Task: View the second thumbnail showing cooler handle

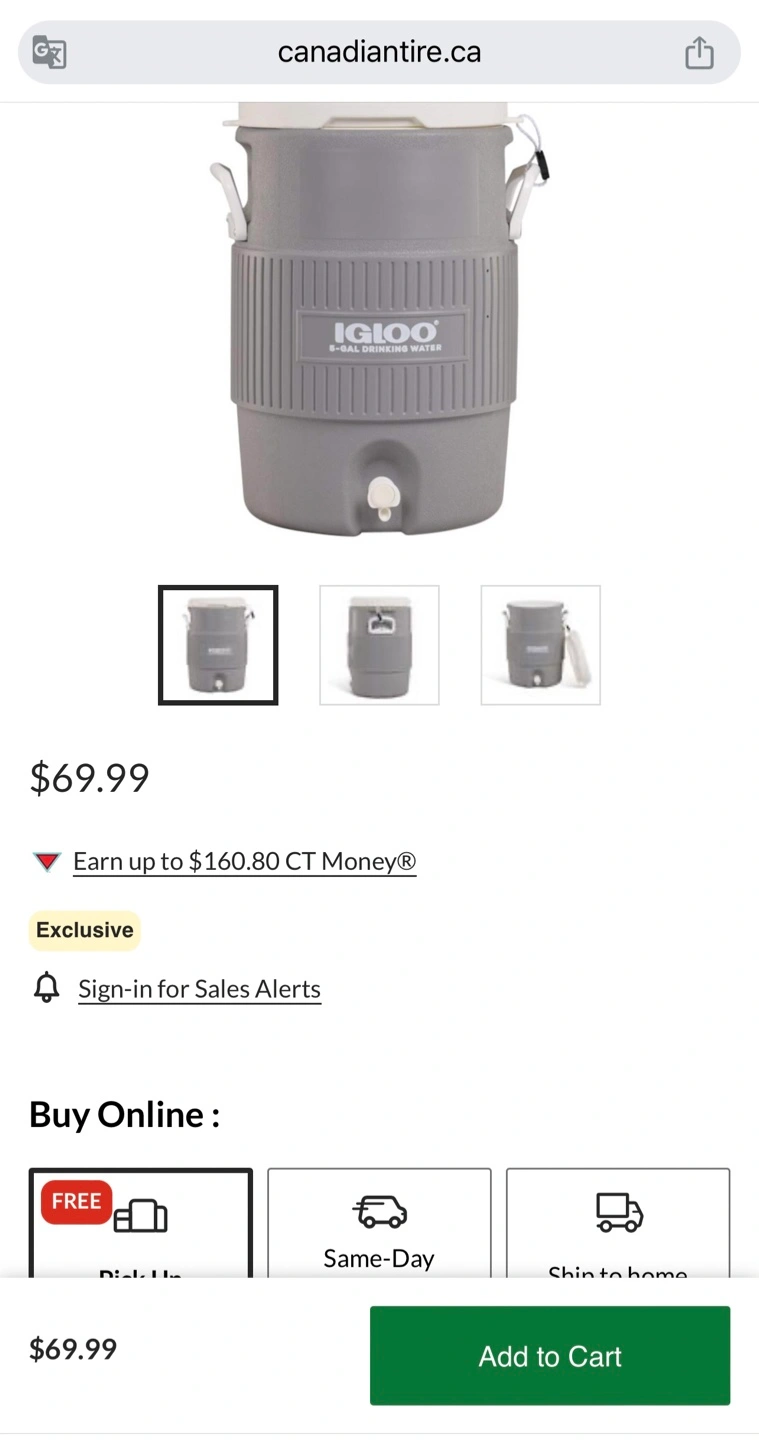Action: click(379, 645)
